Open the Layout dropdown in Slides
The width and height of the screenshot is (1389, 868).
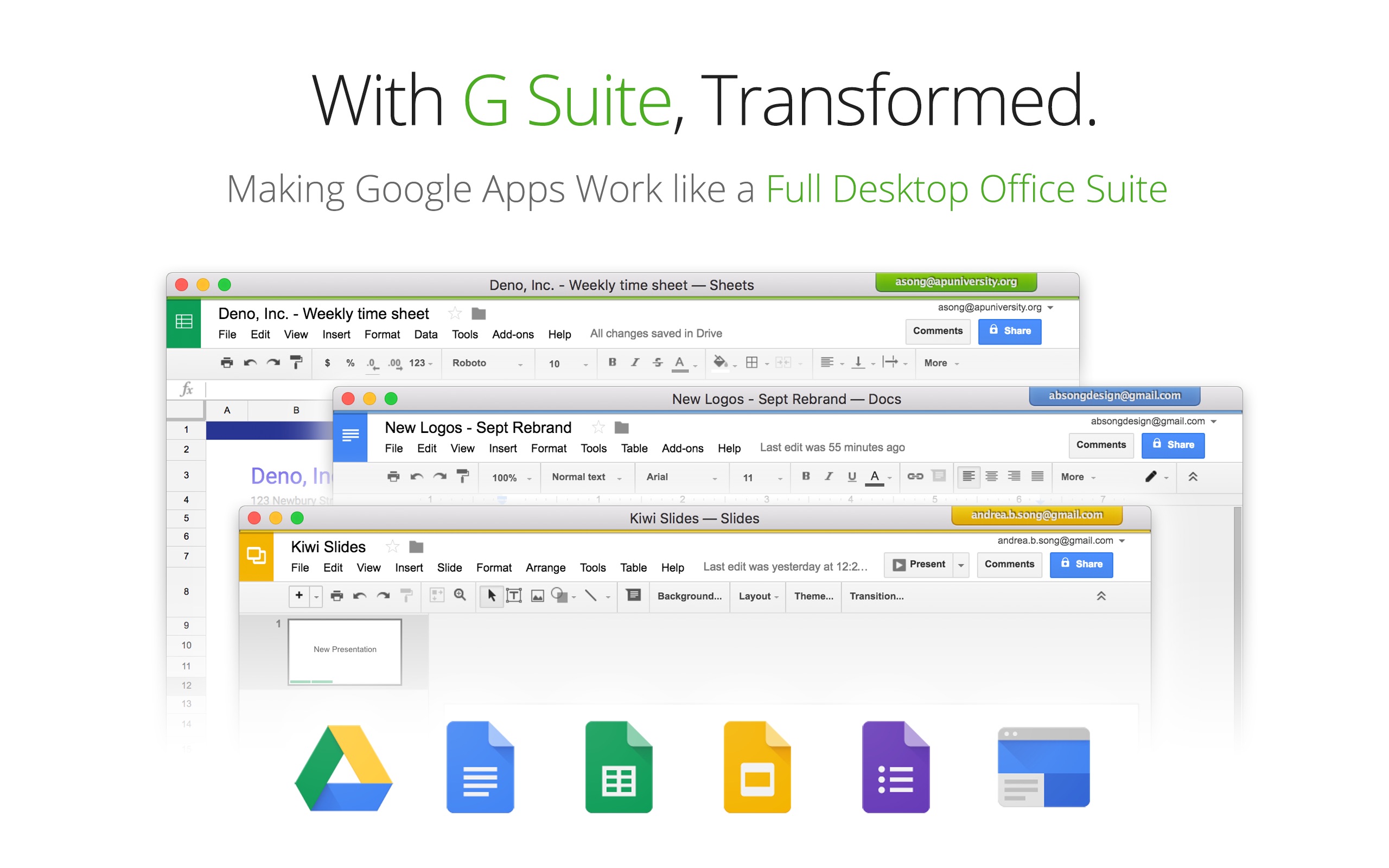coord(758,596)
